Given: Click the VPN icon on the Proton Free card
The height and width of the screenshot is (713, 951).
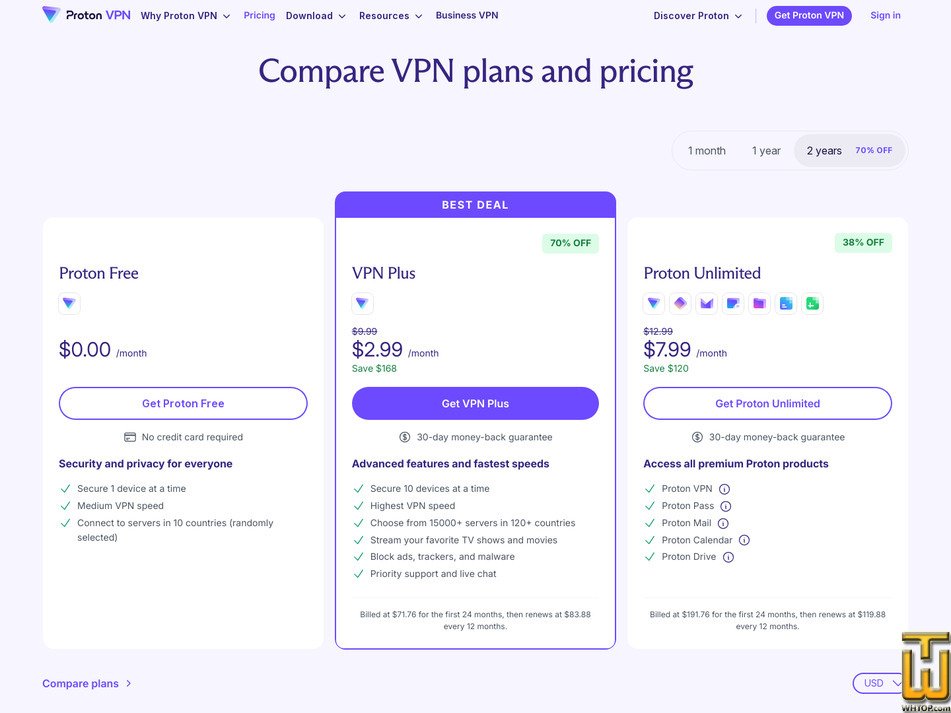Looking at the screenshot, I should tap(69, 303).
